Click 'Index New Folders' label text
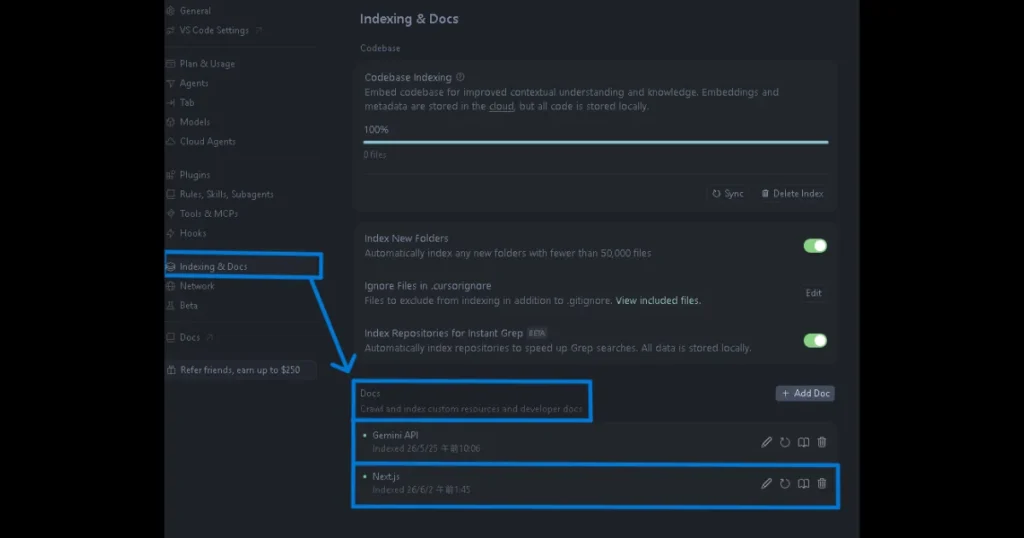Viewport: 1024px width, 538px height. point(406,238)
